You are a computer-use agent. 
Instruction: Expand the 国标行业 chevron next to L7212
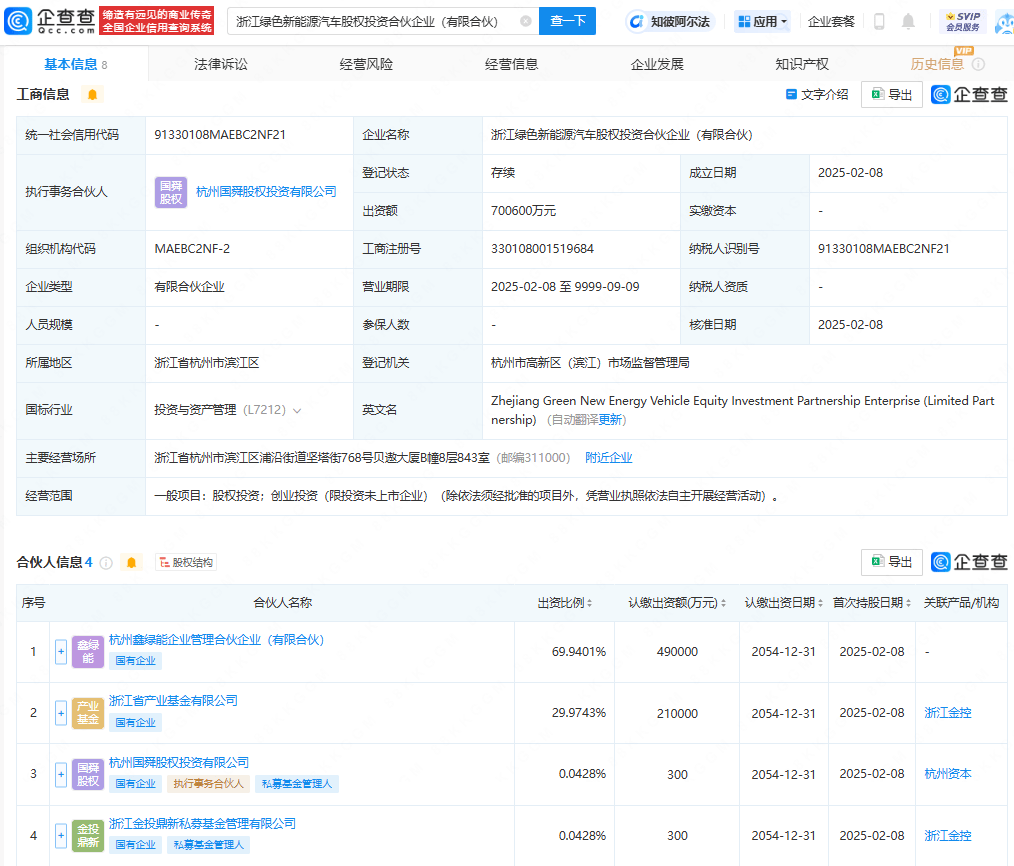point(297,410)
